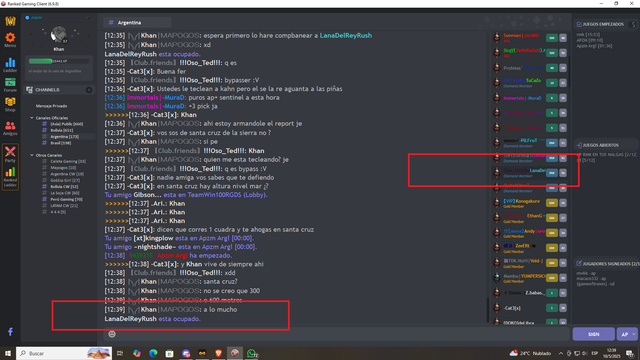640x360 pixels.
Task: Click the taskbar Buscar search box
Action: pos(64,353)
